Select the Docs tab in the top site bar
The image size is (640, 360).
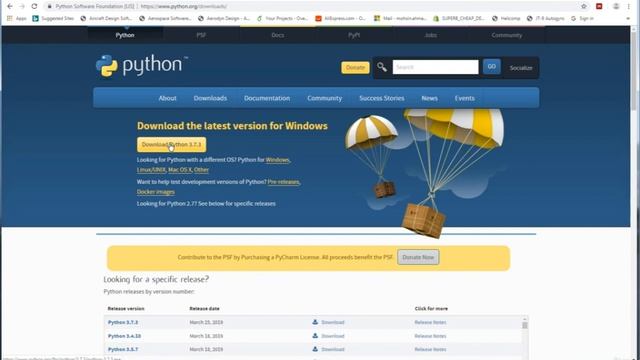[278, 35]
